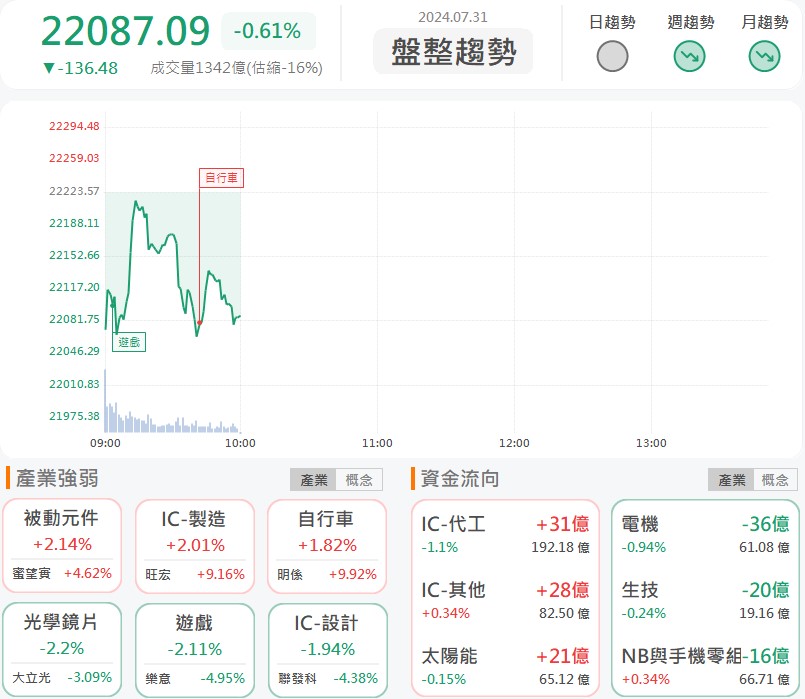
Task: Select the 產業 tab under 產業強弱
Action: click(313, 480)
